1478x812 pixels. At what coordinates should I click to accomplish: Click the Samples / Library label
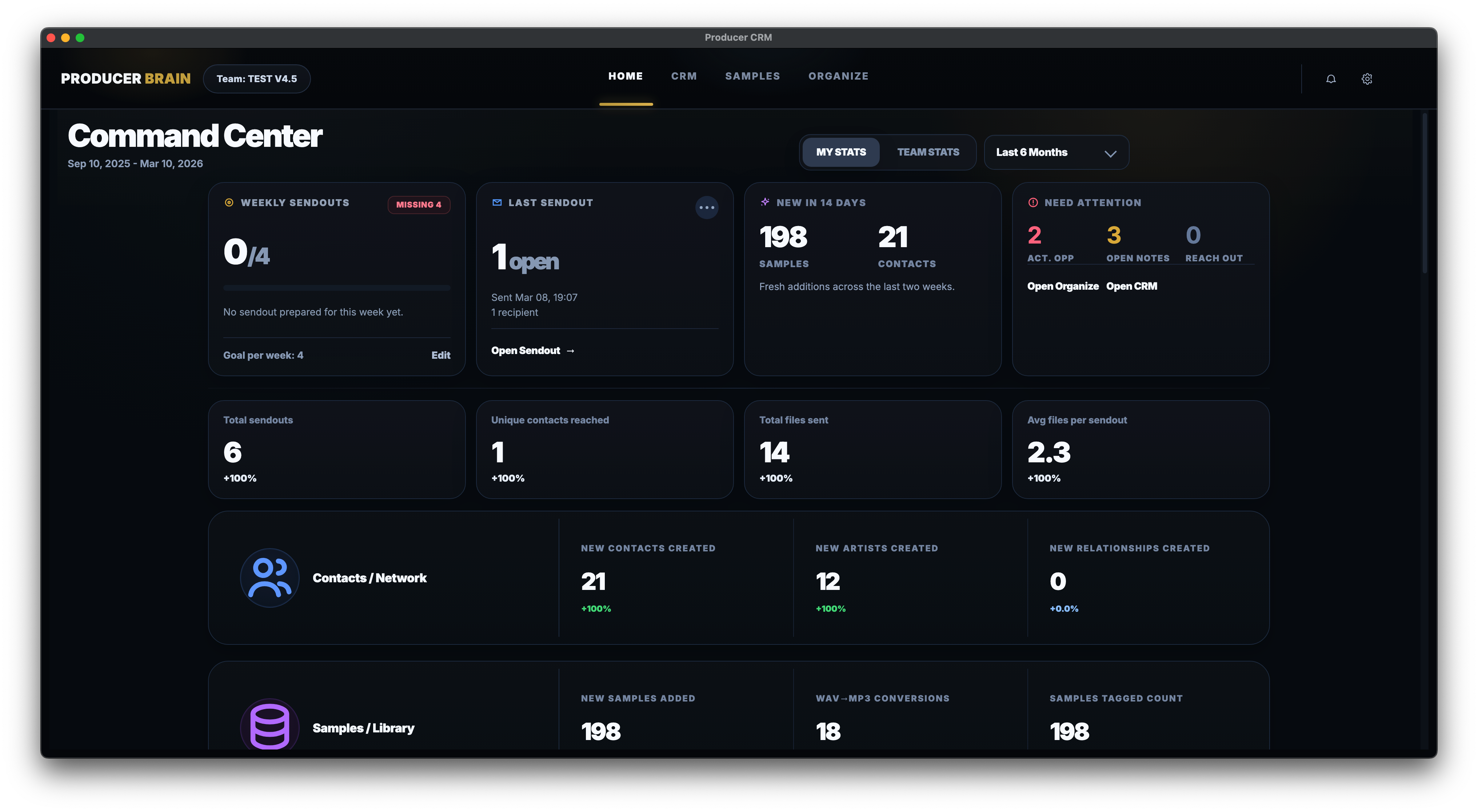(x=363, y=728)
